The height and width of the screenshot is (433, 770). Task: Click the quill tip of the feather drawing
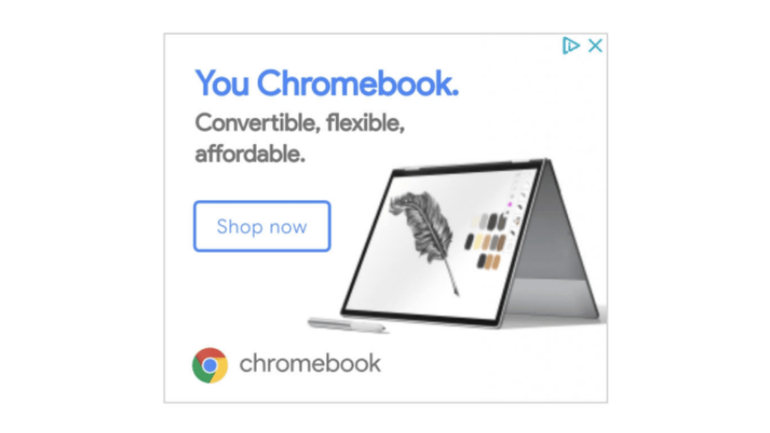455,291
